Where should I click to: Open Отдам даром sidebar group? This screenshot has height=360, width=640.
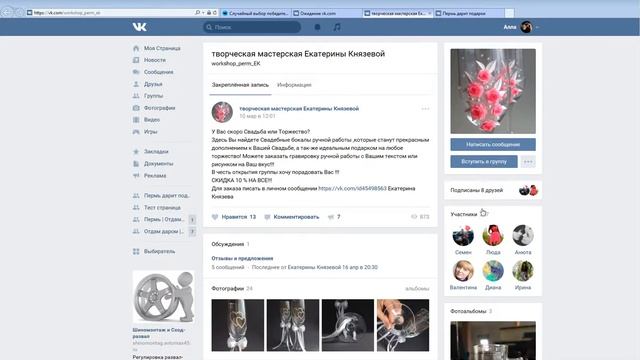[x=164, y=231]
